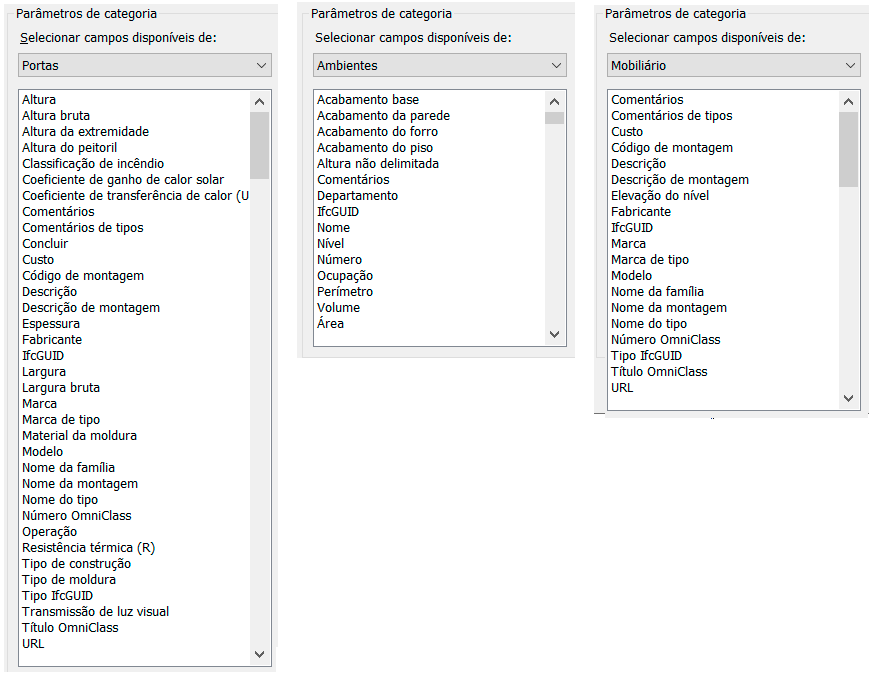The image size is (874, 676).
Task: Choose the Departamento field in Ambientes
Action: tap(357, 196)
